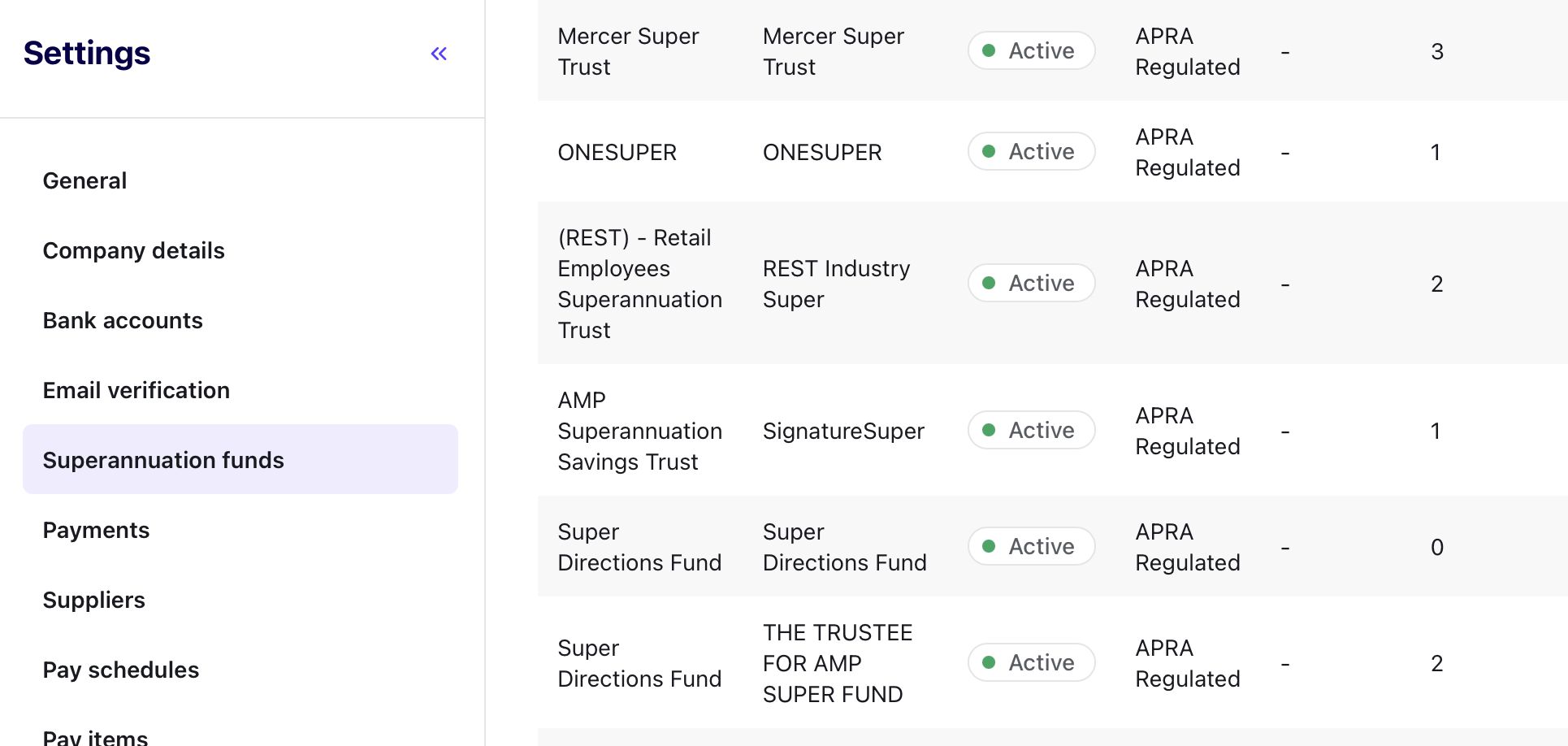This screenshot has height=746, width=1568.
Task: Click Active badge for REST Industry Super
Action: click(1032, 283)
